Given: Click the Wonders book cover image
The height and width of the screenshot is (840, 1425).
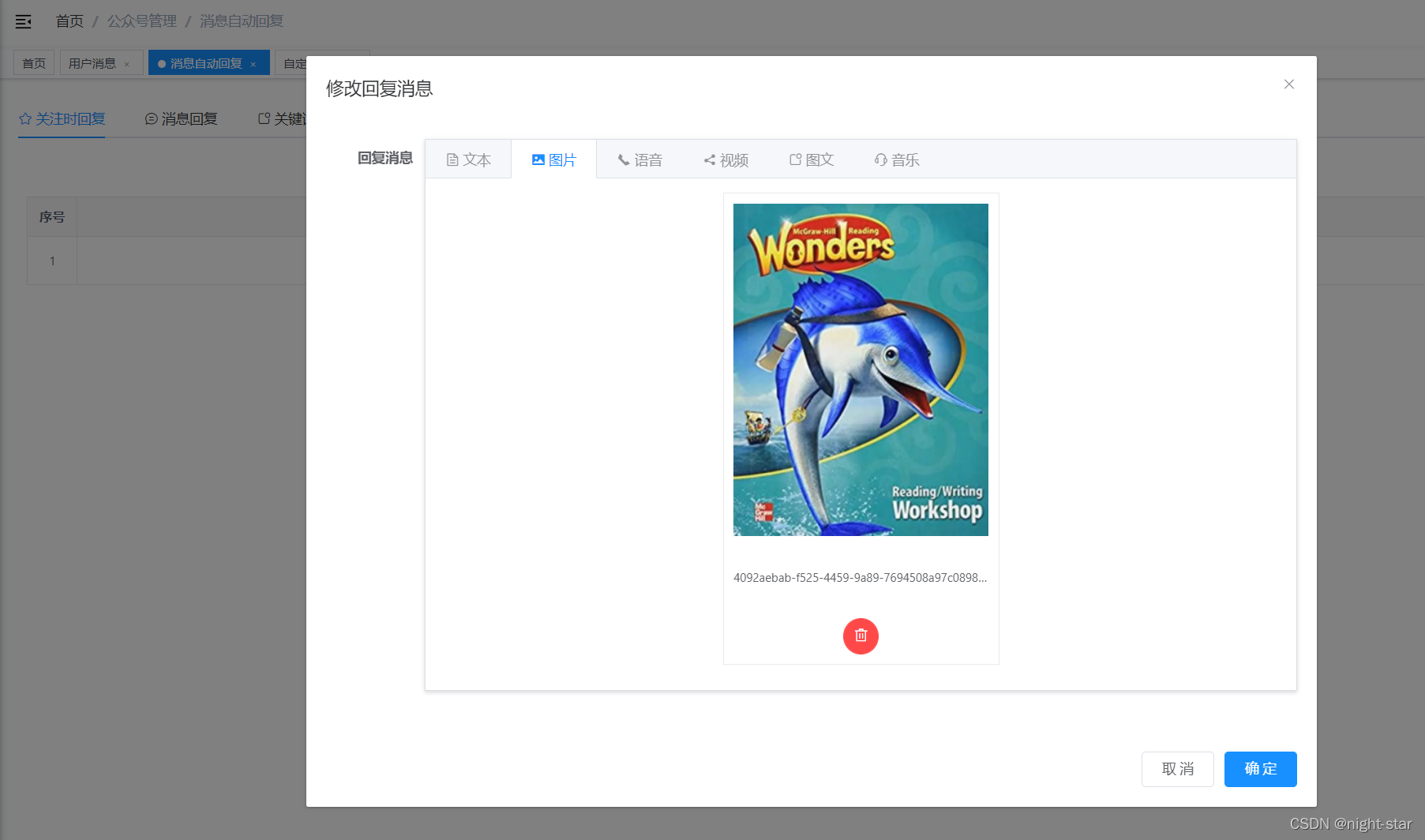Looking at the screenshot, I should [x=861, y=369].
